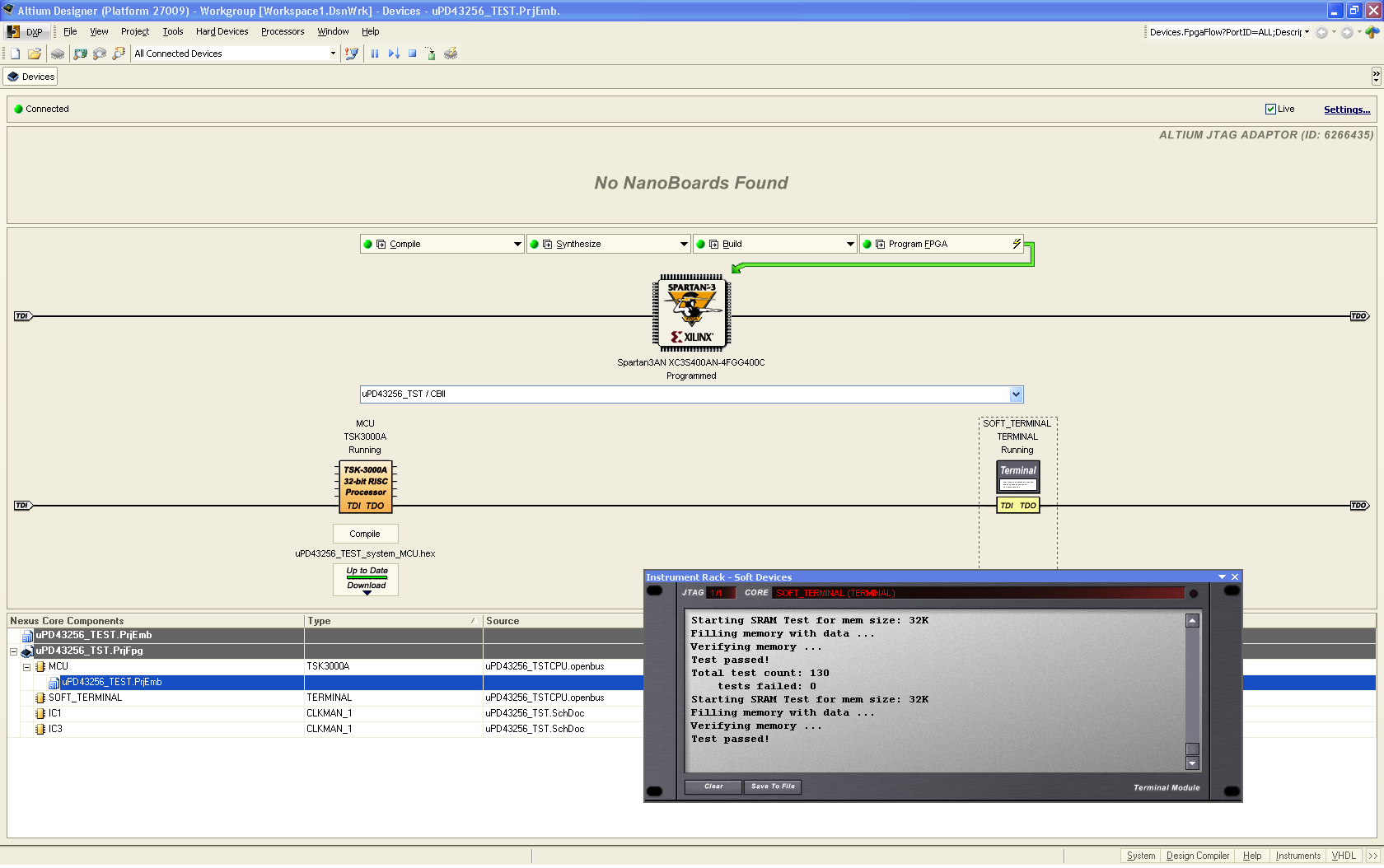Viewport: 1384px width, 868px height.
Task: Toggle the Live checkbox
Action: click(x=1270, y=109)
